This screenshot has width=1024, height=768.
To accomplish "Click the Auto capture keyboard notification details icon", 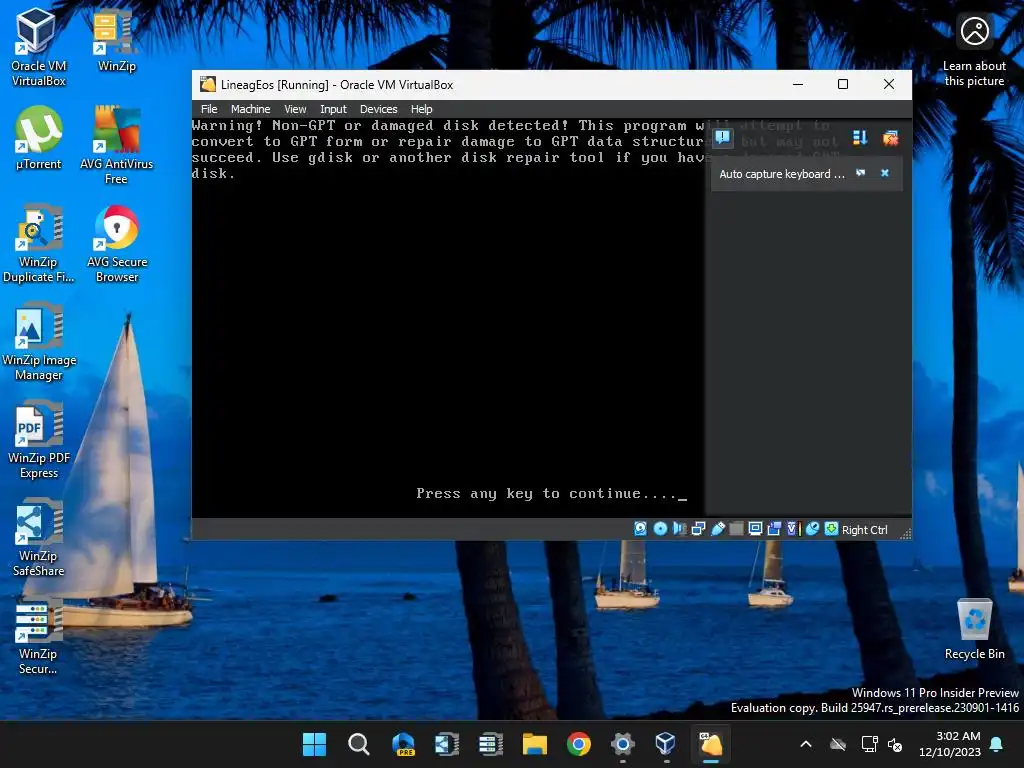I will tap(861, 173).
